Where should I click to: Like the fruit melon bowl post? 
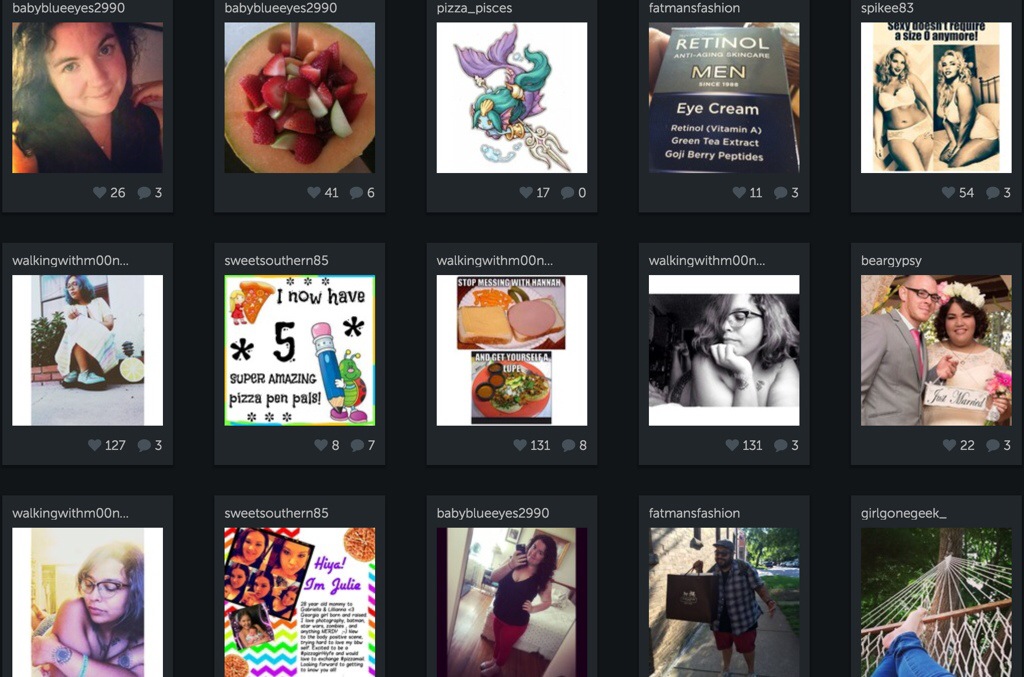[313, 193]
